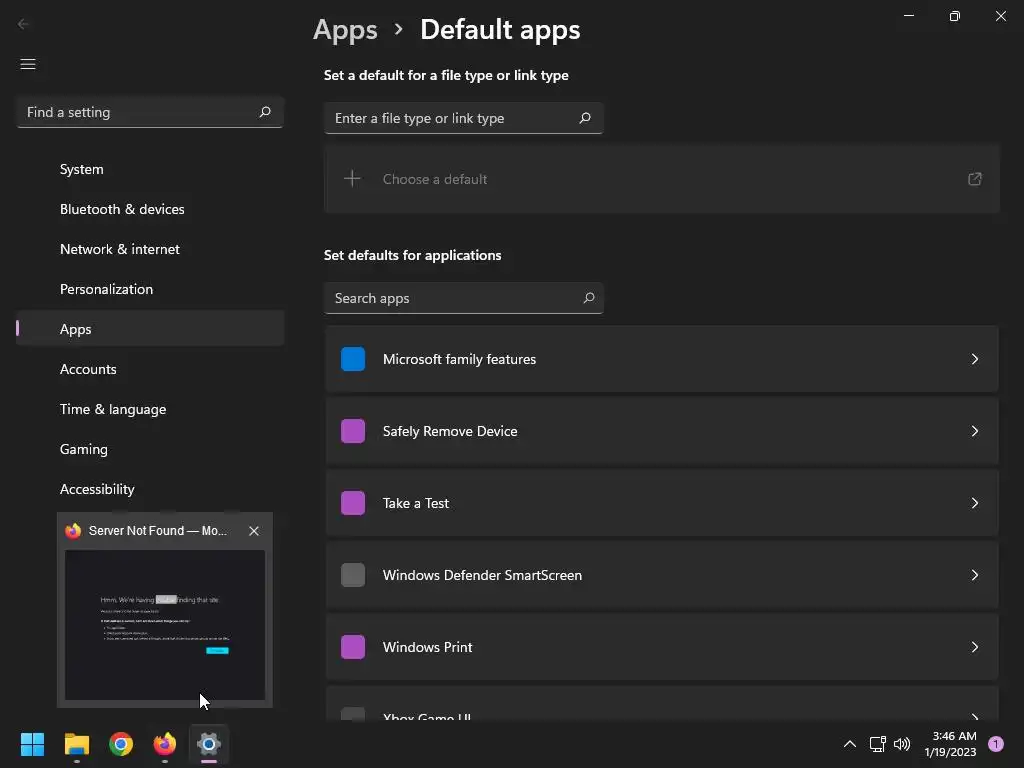Open the hamburger navigation menu
Viewport: 1024px width, 768px height.
click(28, 64)
